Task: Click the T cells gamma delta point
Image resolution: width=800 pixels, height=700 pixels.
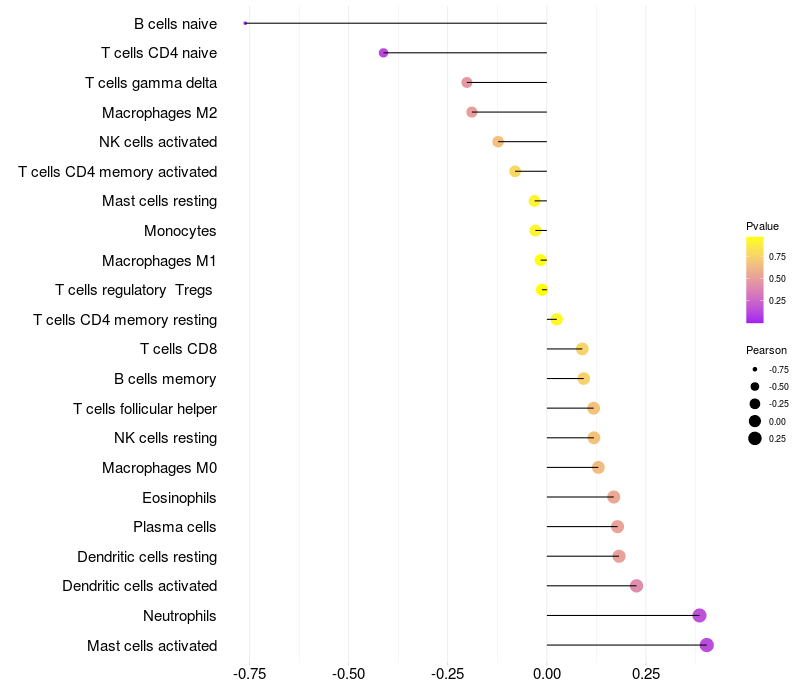Action: coord(466,82)
